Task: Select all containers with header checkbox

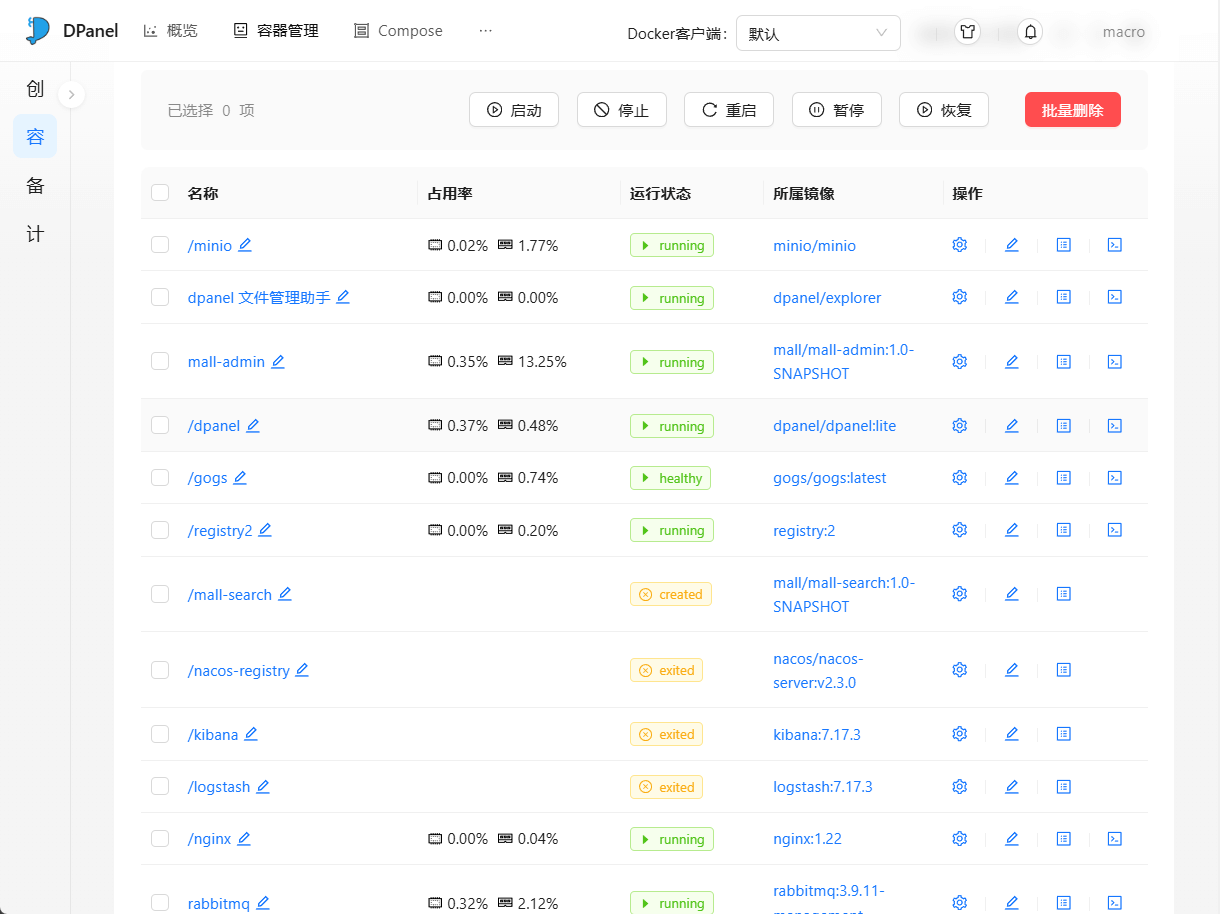Action: click(x=160, y=193)
